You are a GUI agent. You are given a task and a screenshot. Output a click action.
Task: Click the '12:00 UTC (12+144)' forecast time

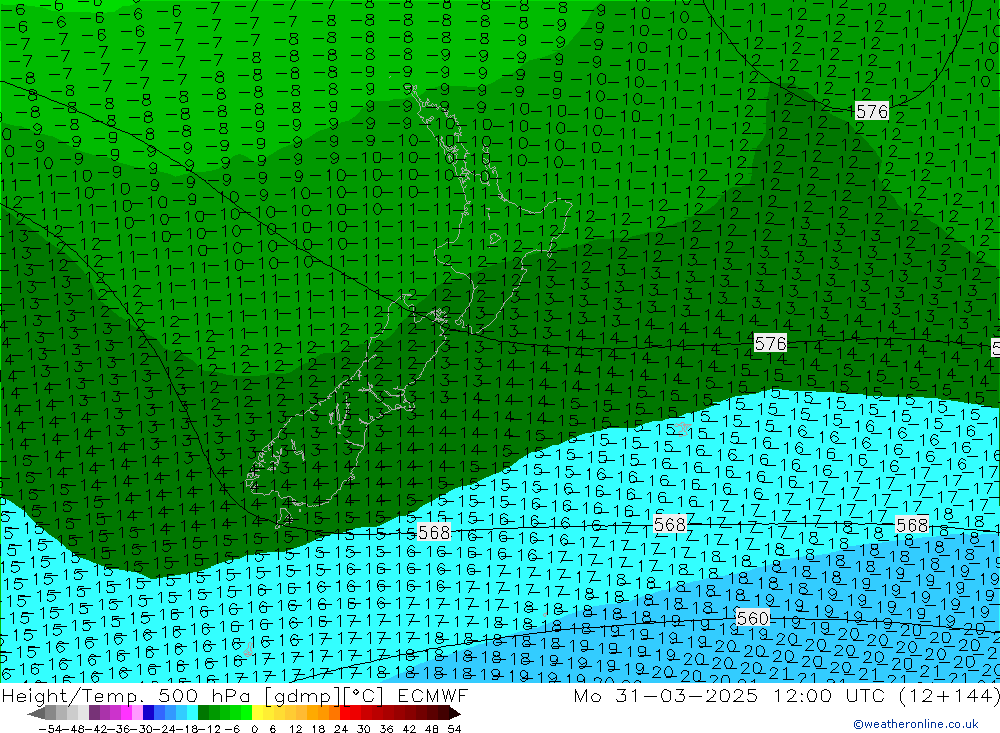click(886, 695)
